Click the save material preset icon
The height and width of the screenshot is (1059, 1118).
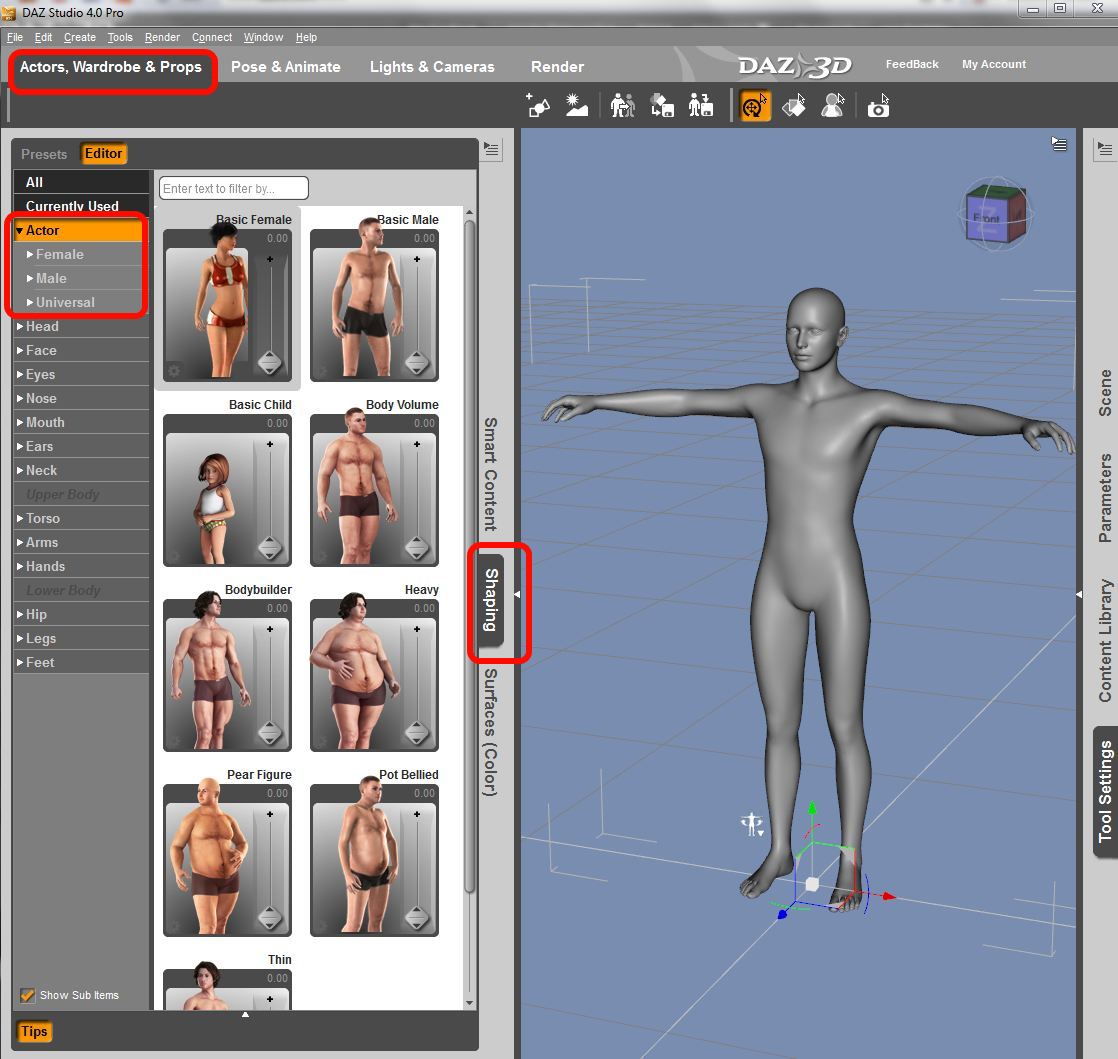pyautogui.click(x=662, y=106)
